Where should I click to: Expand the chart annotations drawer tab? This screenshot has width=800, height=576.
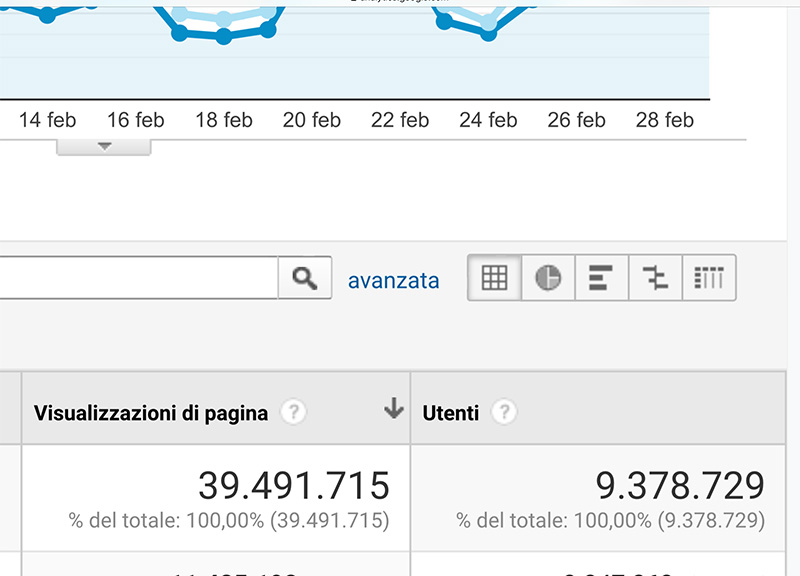(x=104, y=147)
